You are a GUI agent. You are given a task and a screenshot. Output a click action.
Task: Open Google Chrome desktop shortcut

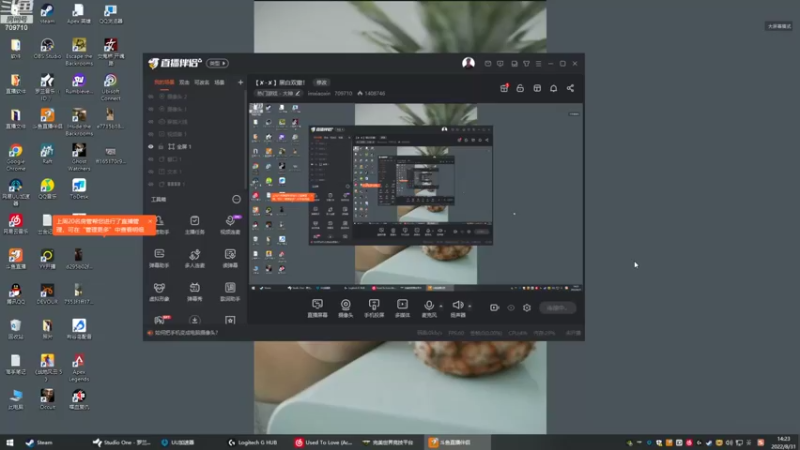tap(15, 157)
